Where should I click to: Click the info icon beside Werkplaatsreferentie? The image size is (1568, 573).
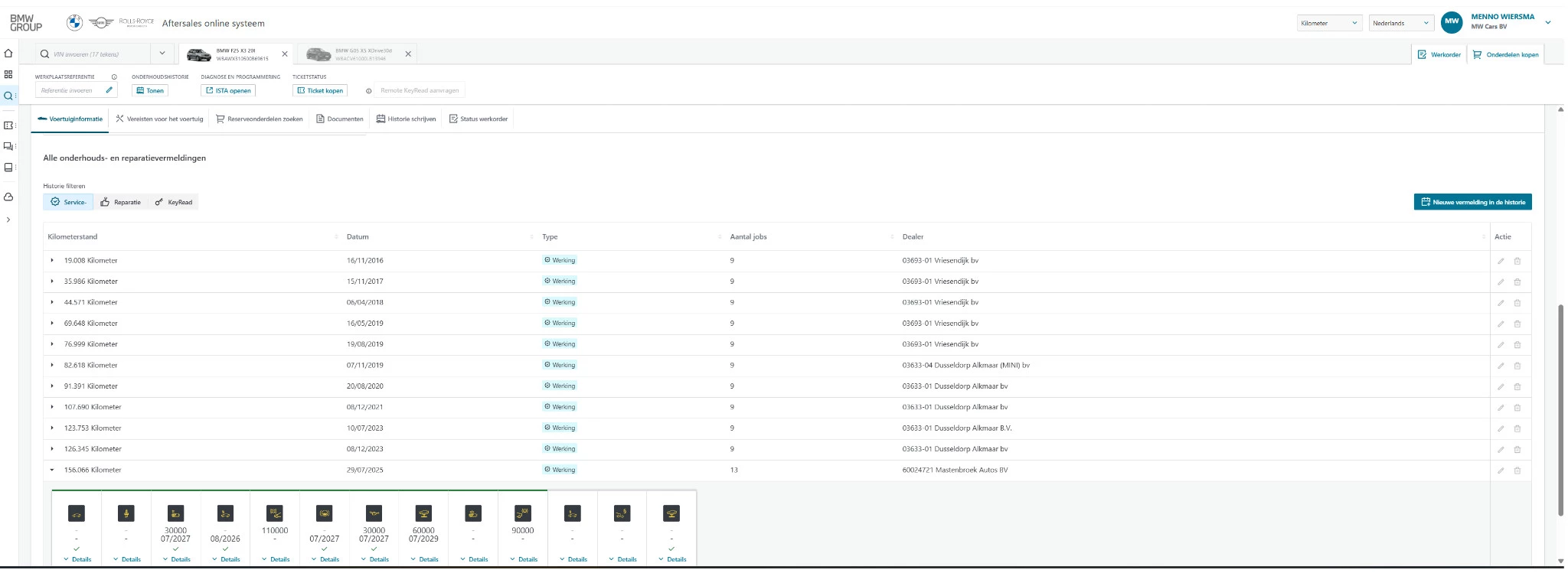114,77
